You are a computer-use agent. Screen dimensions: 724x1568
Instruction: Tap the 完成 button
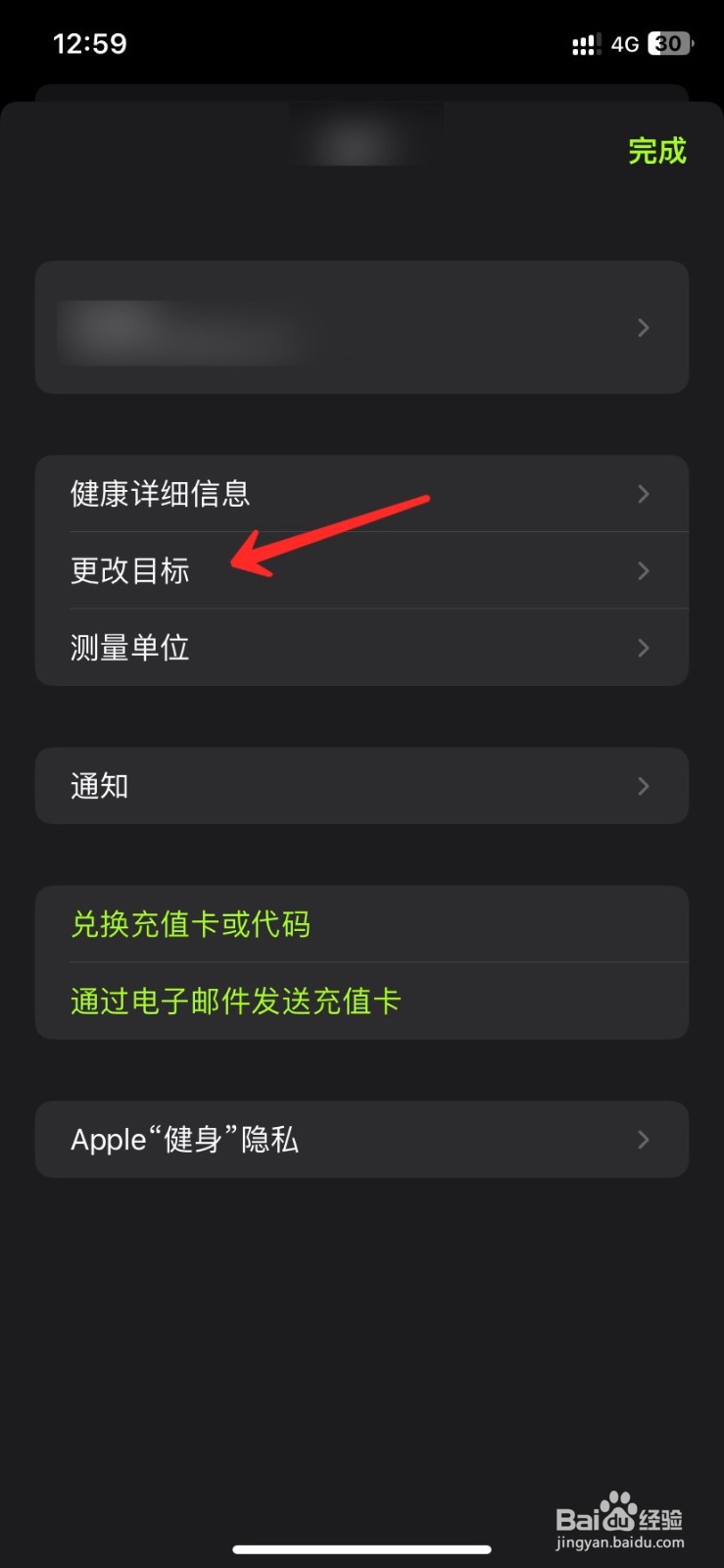657,151
